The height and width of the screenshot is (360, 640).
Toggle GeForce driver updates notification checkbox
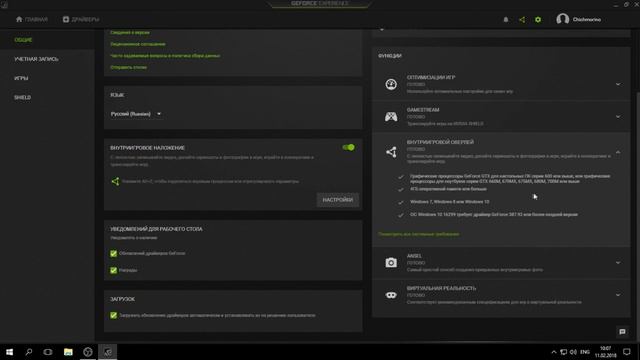(x=113, y=253)
